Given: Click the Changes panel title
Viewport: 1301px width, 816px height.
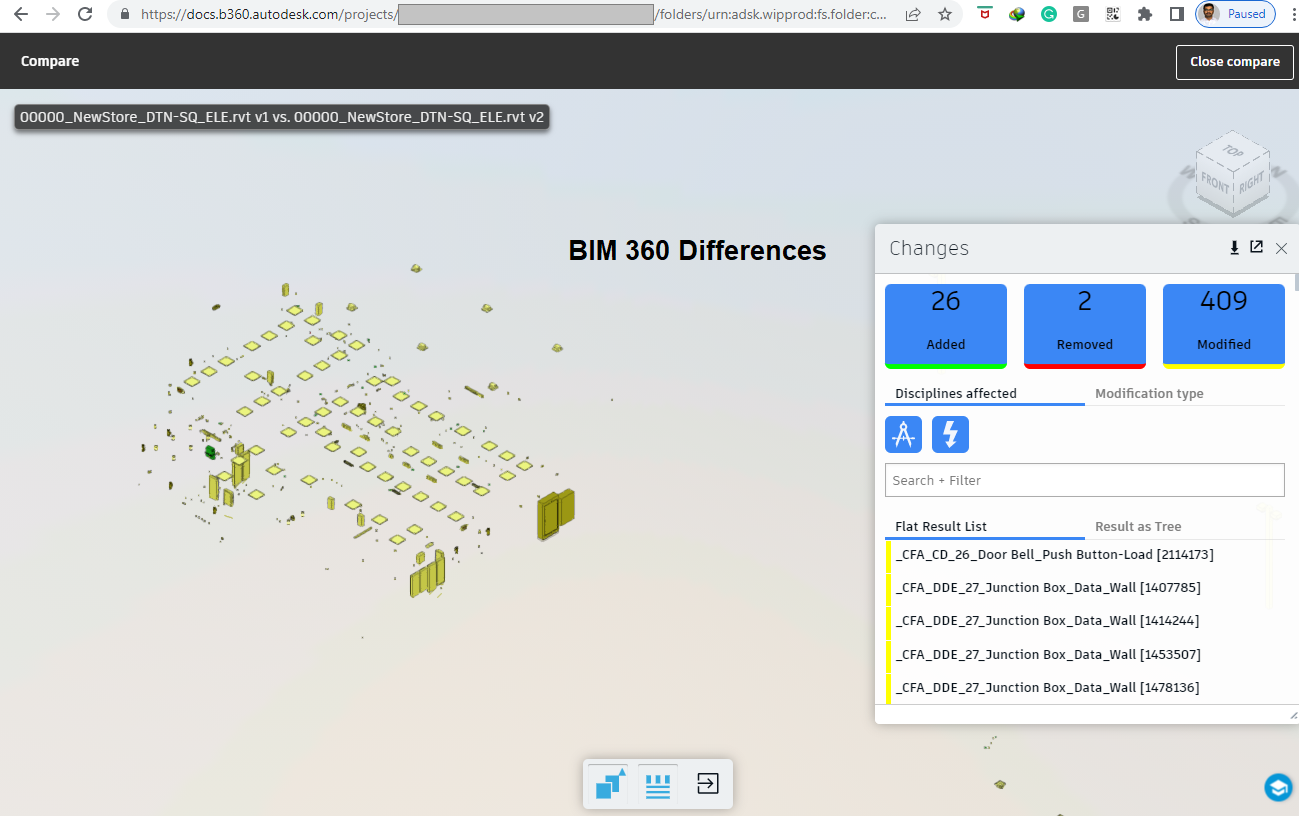Looking at the screenshot, I should pyautogui.click(x=929, y=249).
